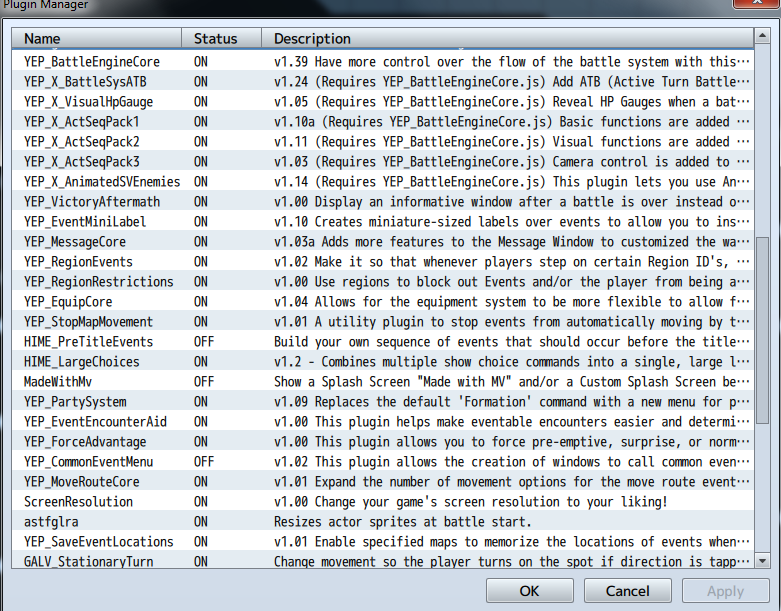Sort by the Name column header

tap(97, 38)
